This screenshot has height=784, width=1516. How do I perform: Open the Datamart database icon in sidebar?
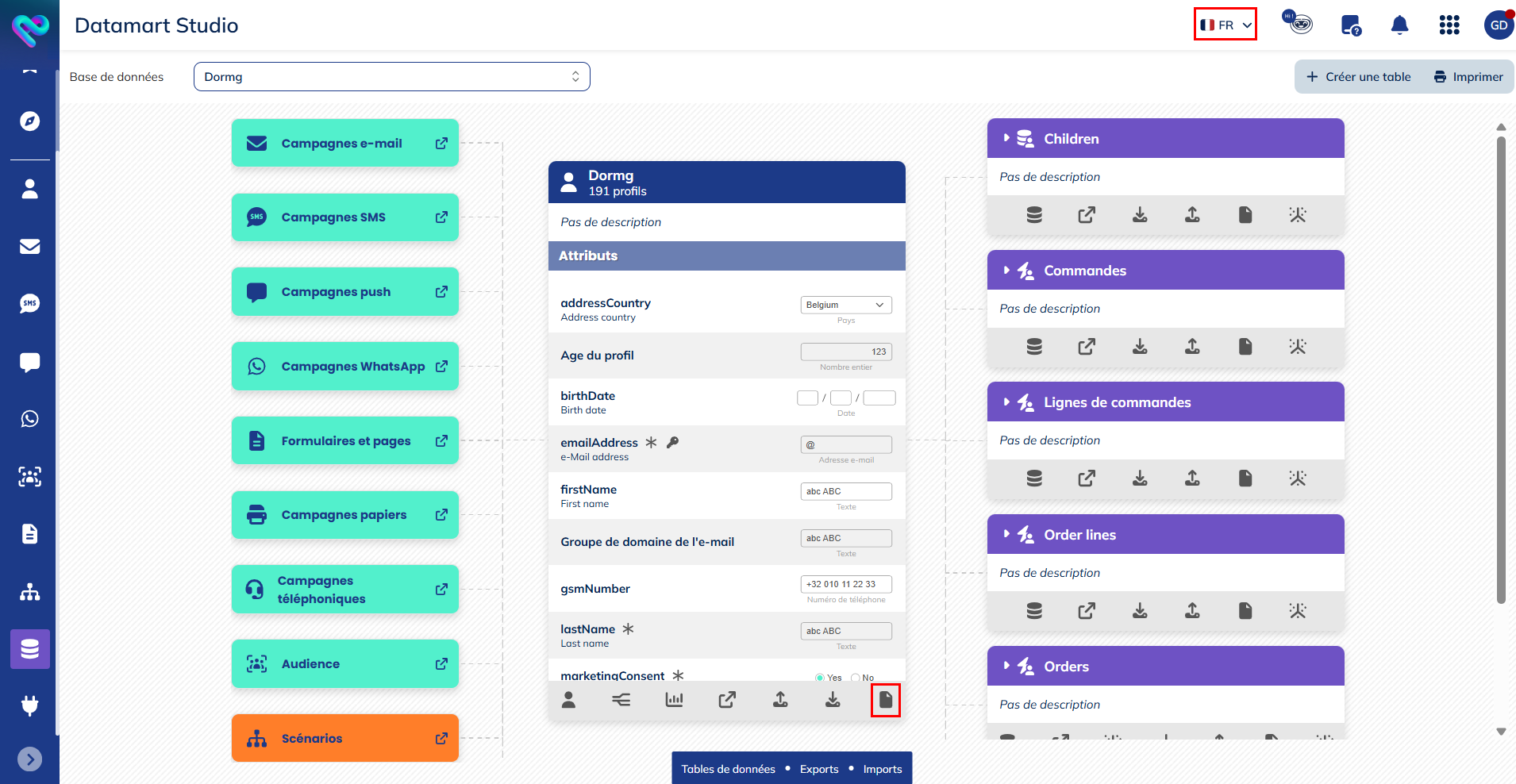(30, 649)
